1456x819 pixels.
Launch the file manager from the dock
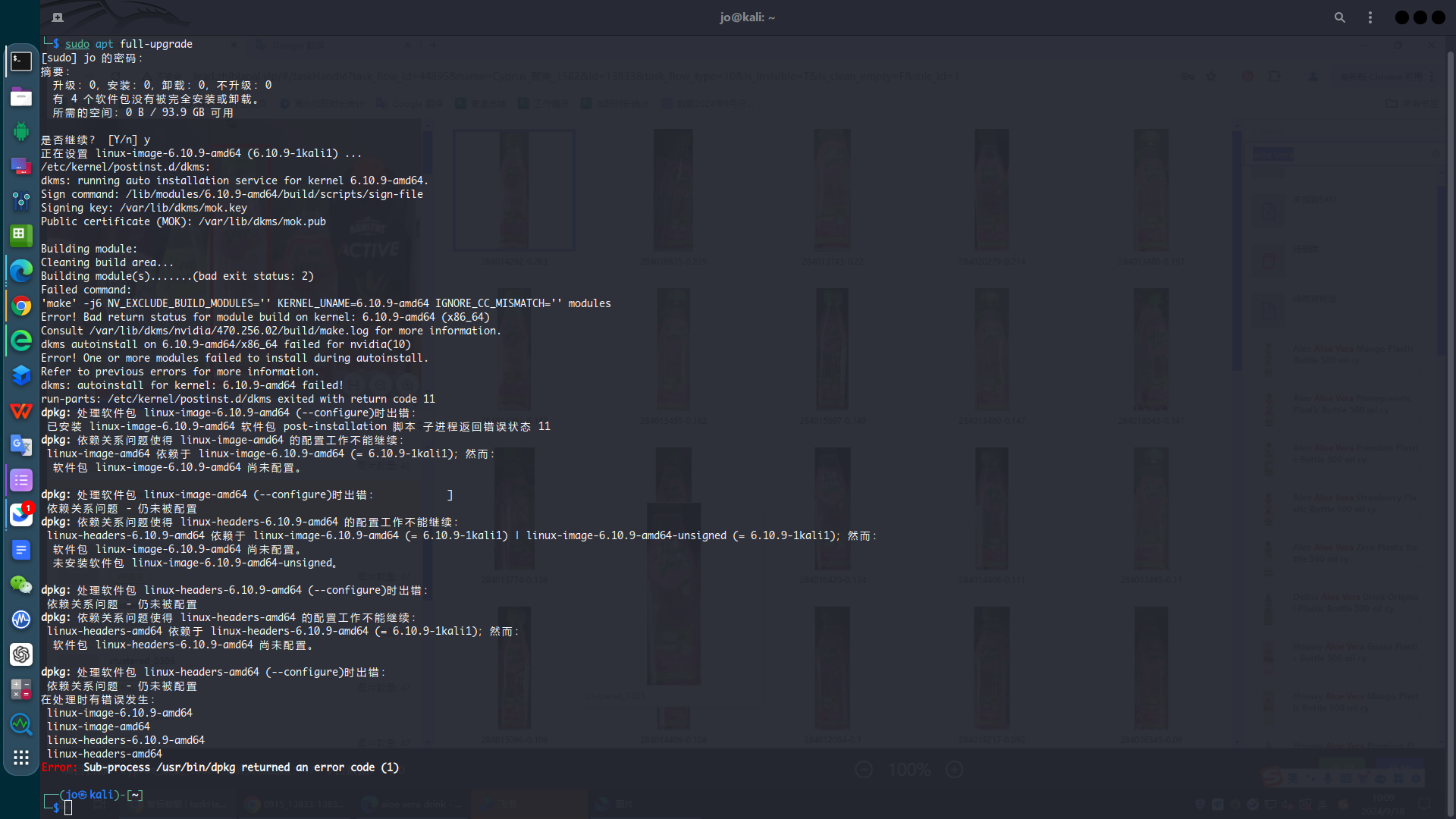coord(20,97)
